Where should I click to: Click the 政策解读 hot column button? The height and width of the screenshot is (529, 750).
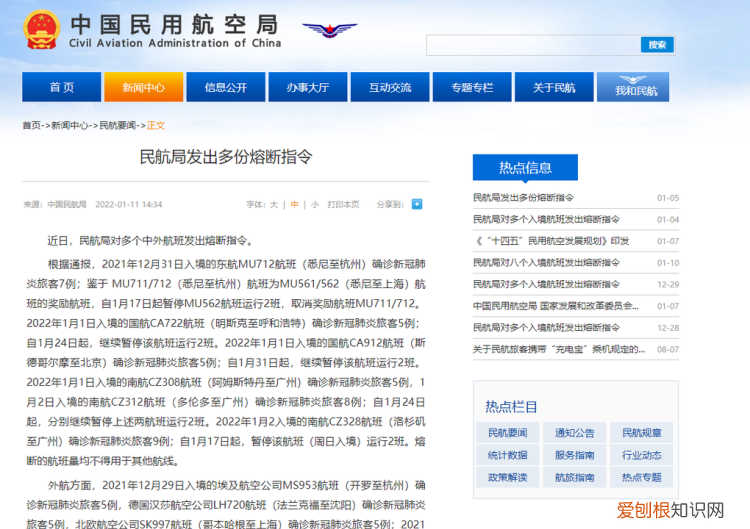click(x=507, y=477)
